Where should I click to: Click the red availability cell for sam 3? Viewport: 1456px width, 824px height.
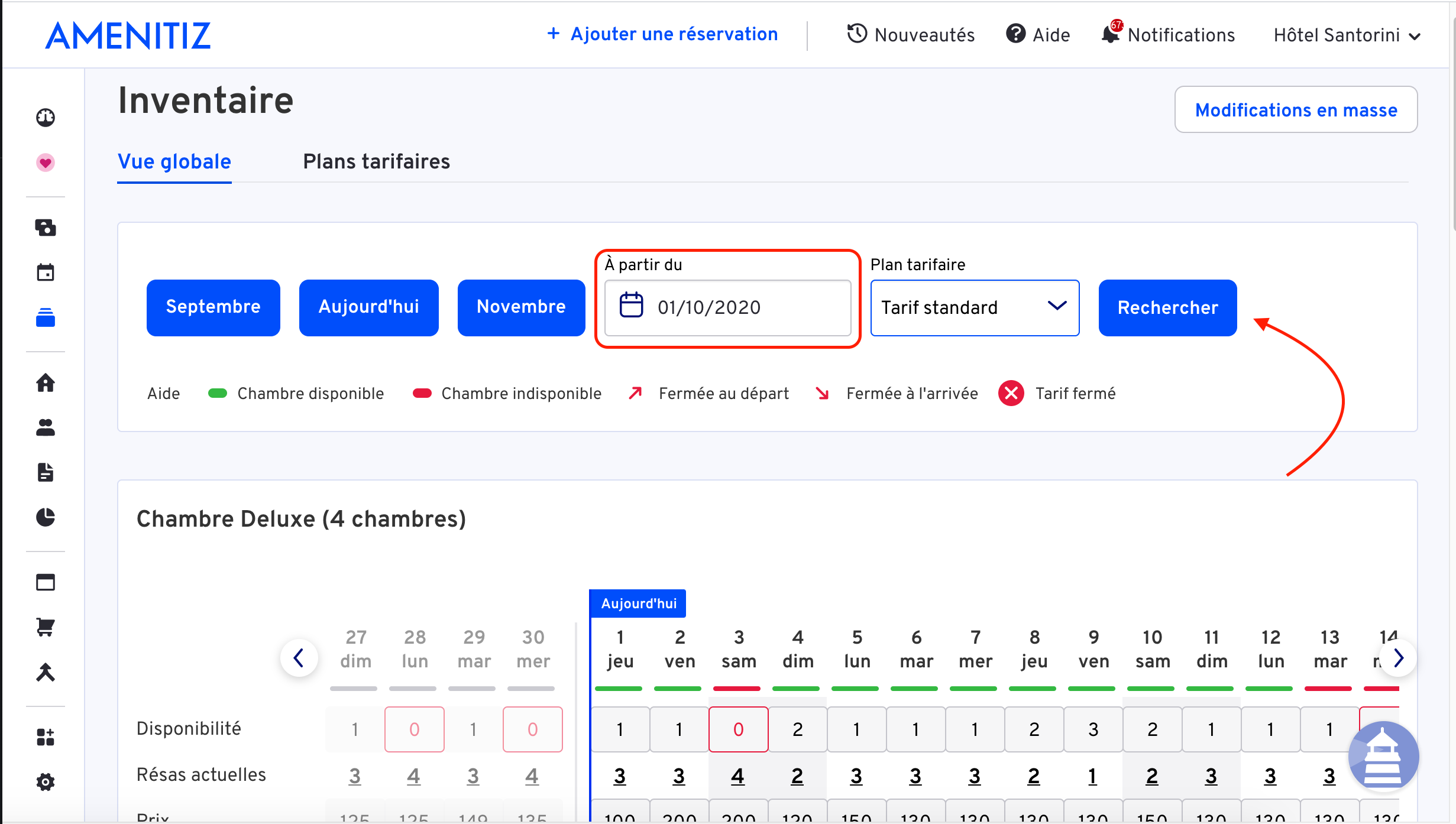point(738,729)
